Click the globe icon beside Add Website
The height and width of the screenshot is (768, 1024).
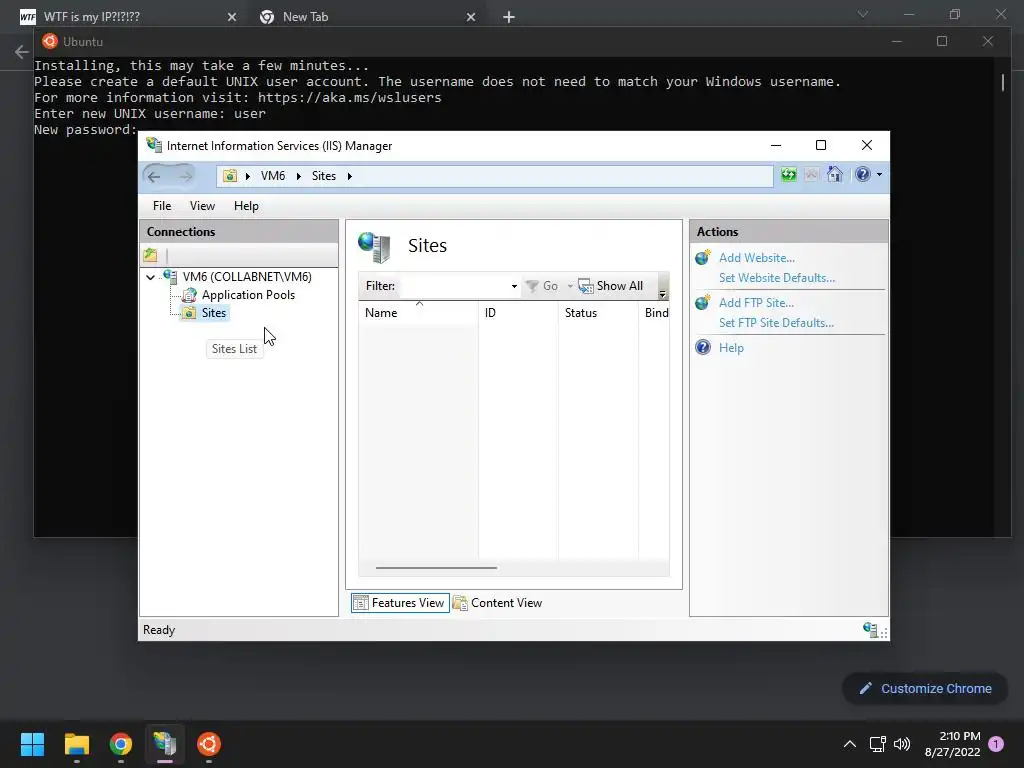click(703, 257)
